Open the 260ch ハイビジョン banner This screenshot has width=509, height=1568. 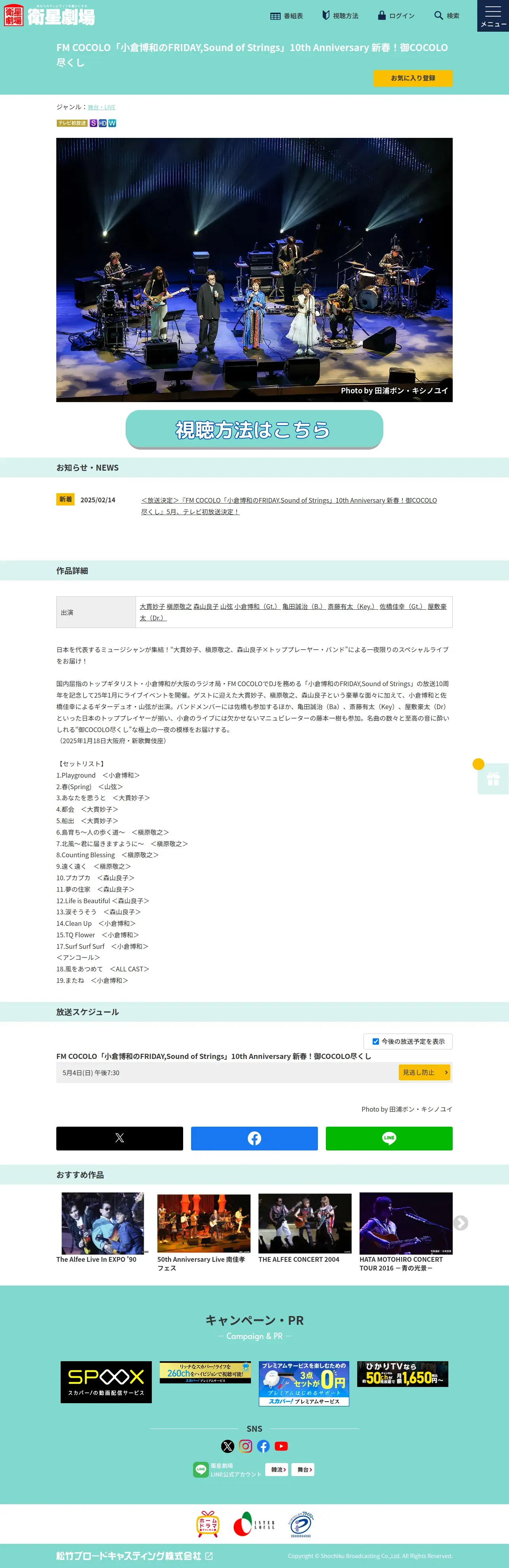pos(205,1373)
